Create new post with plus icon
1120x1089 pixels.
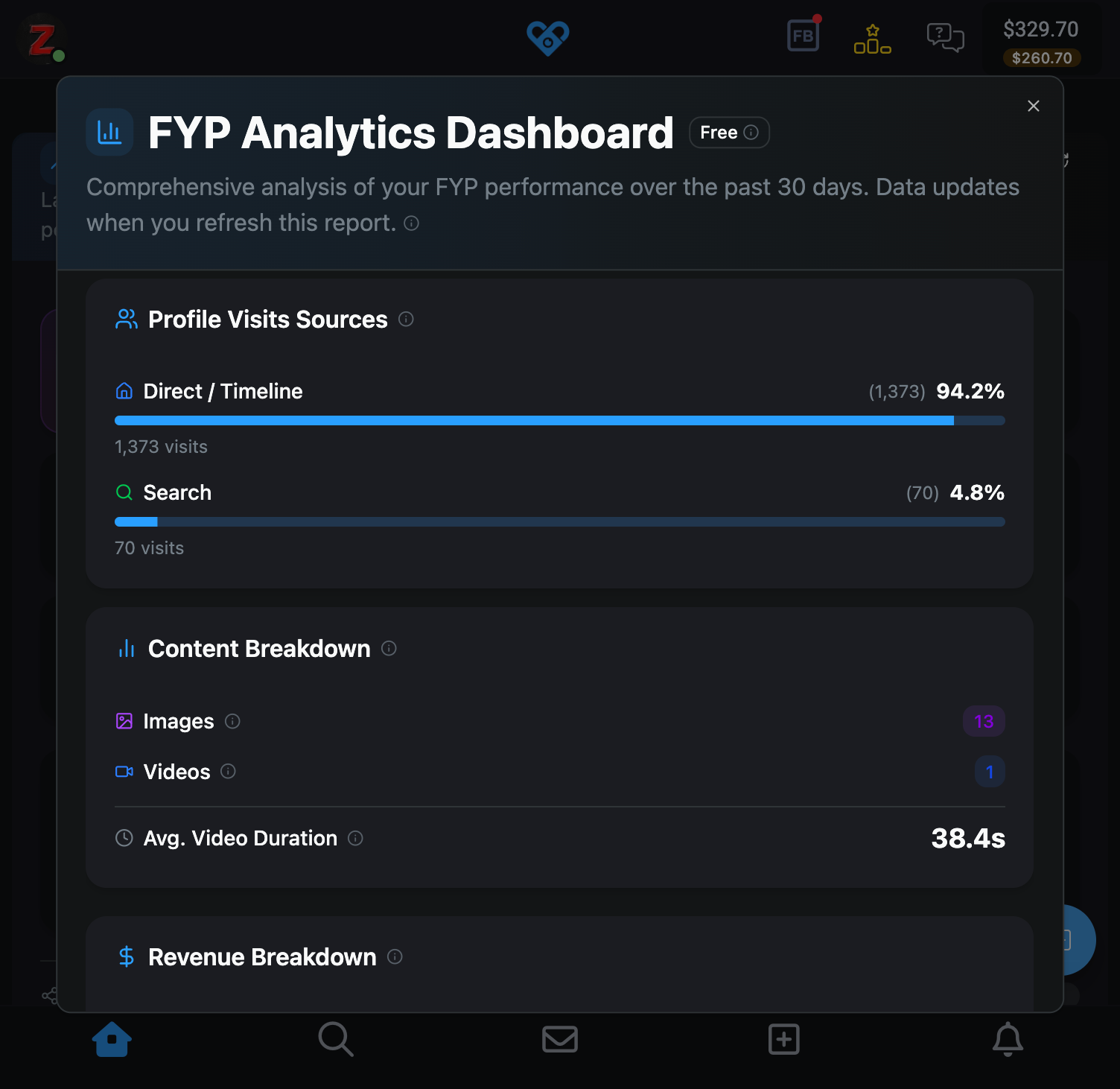pos(784,1039)
